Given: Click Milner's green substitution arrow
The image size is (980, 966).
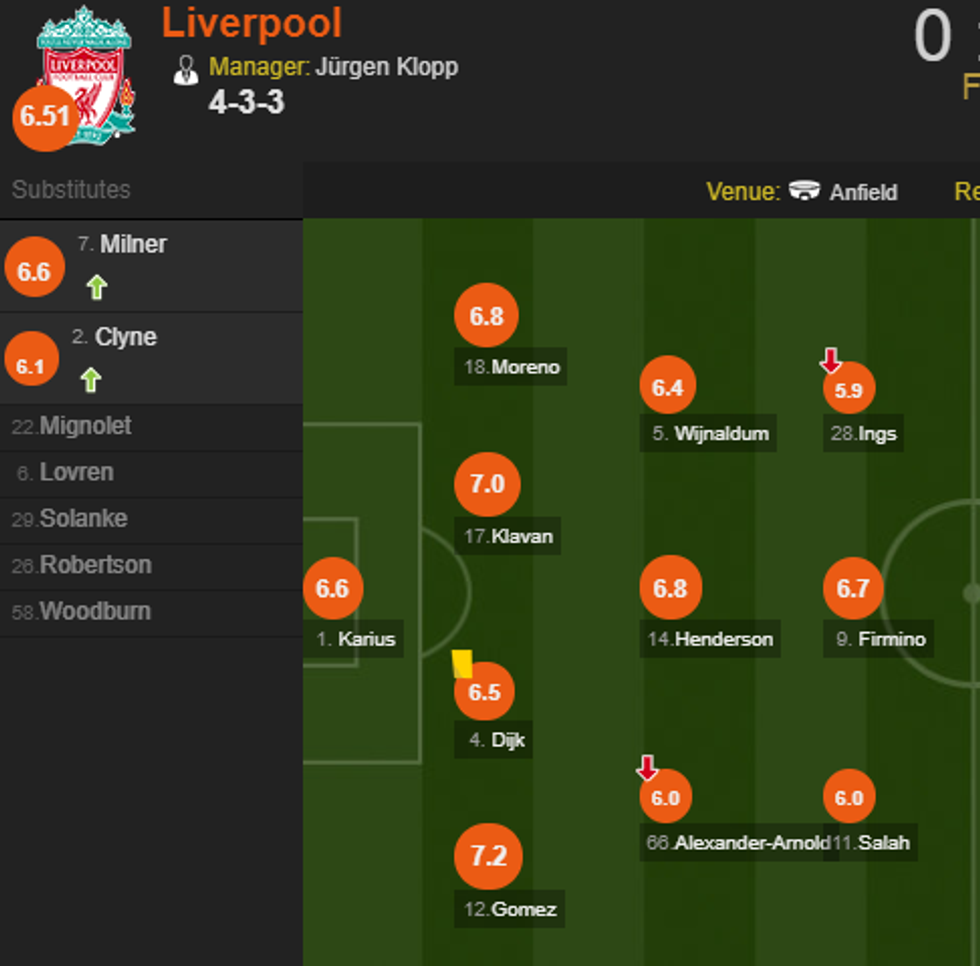Looking at the screenshot, I should coord(96,288).
